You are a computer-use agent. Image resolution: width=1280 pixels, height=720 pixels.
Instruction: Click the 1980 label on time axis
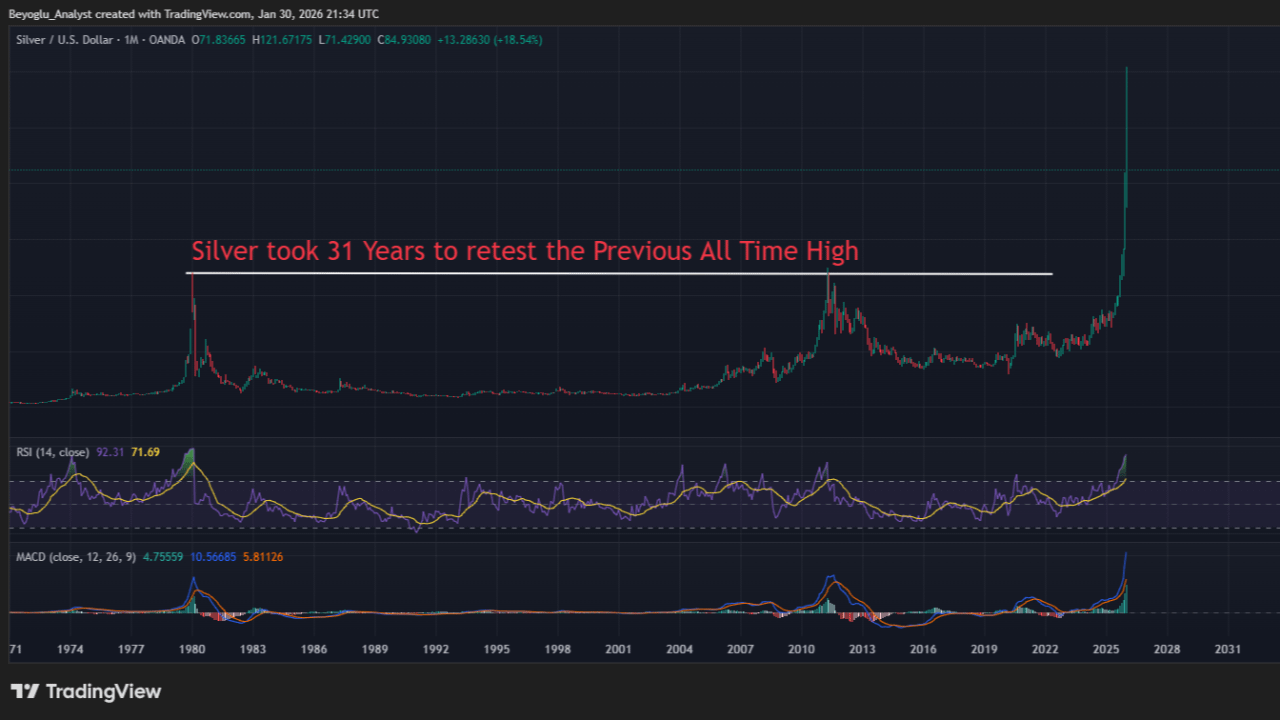[192, 649]
